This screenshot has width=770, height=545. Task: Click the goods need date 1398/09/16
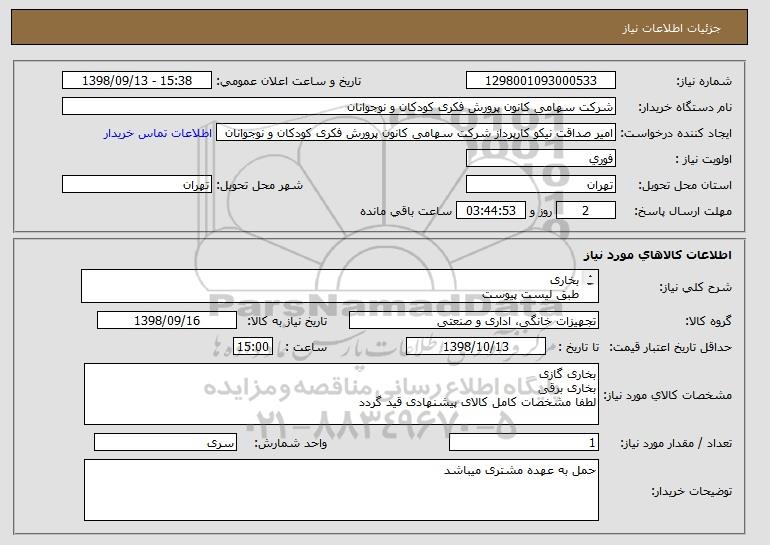(167, 321)
